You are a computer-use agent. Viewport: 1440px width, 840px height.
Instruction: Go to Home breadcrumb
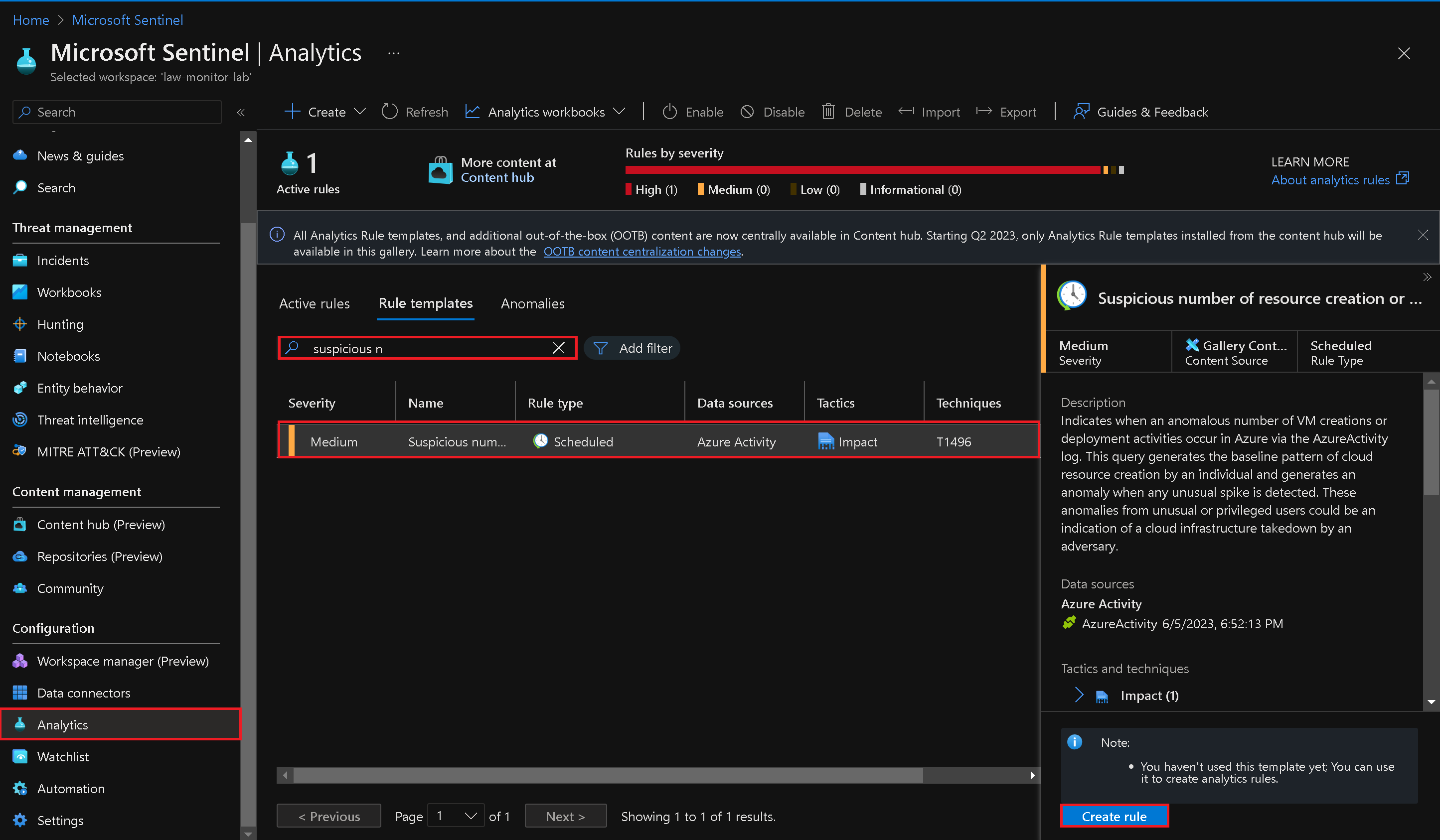(x=31, y=20)
